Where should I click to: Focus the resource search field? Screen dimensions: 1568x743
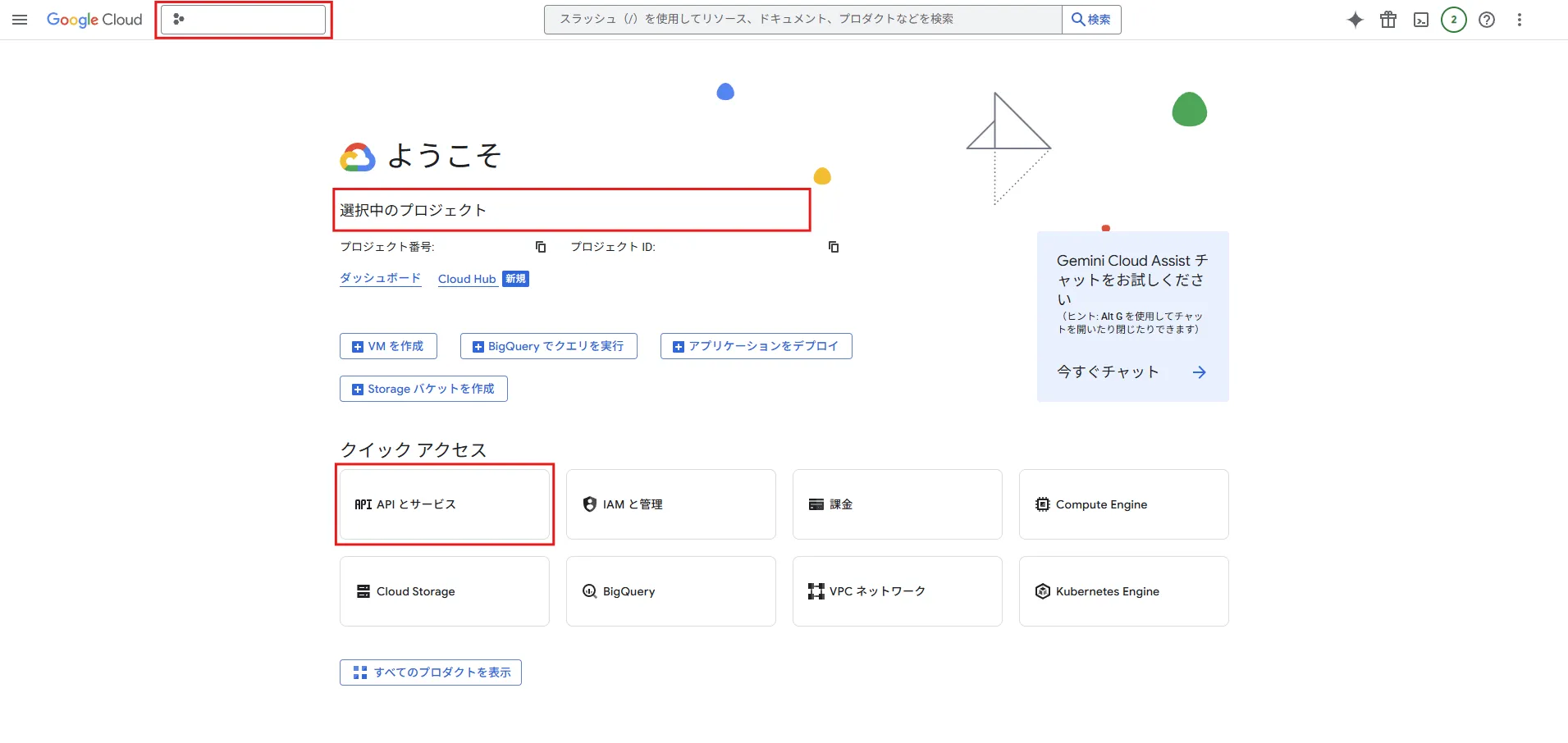tap(803, 20)
